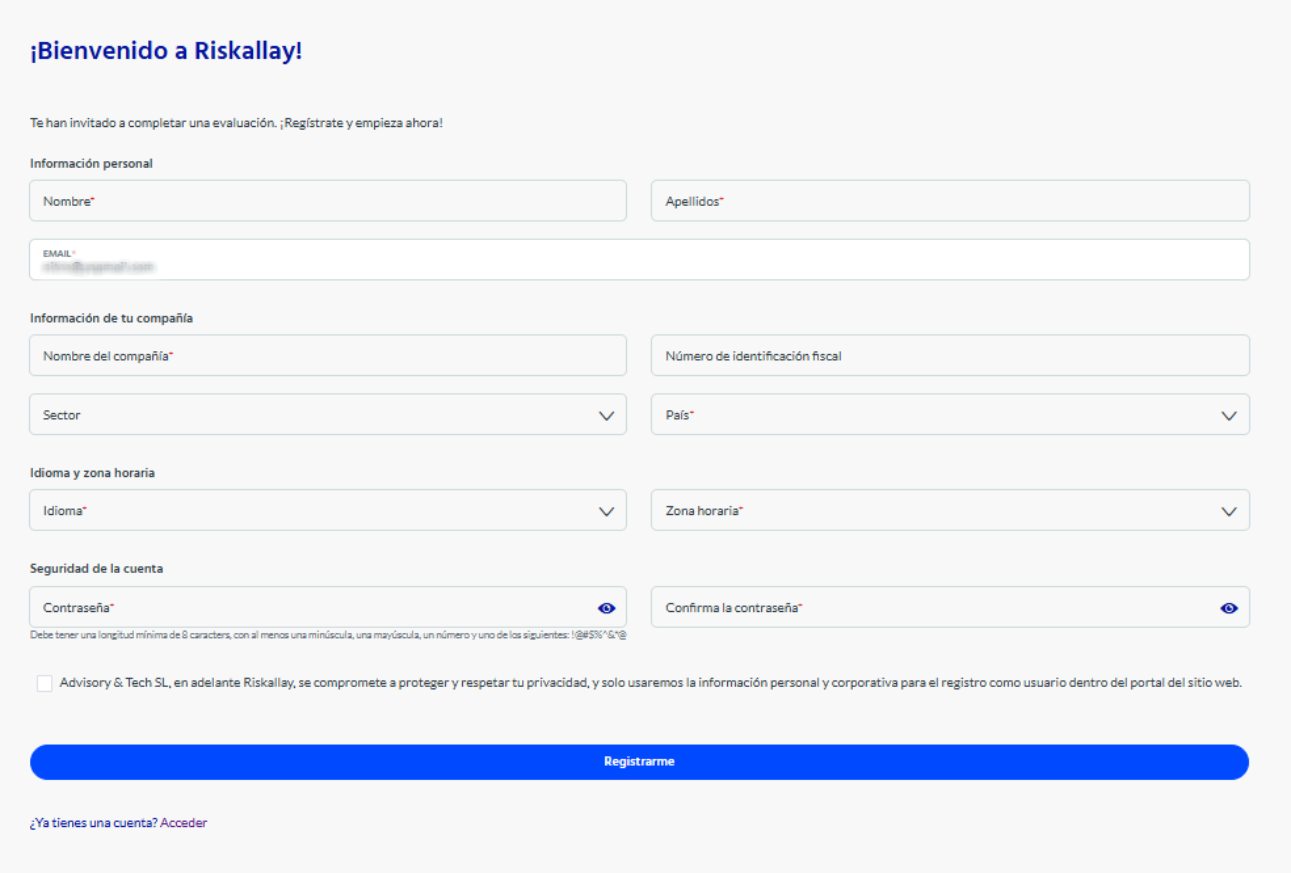Click the Información de tu compañía label
This screenshot has height=873, width=1291.
(x=111, y=318)
